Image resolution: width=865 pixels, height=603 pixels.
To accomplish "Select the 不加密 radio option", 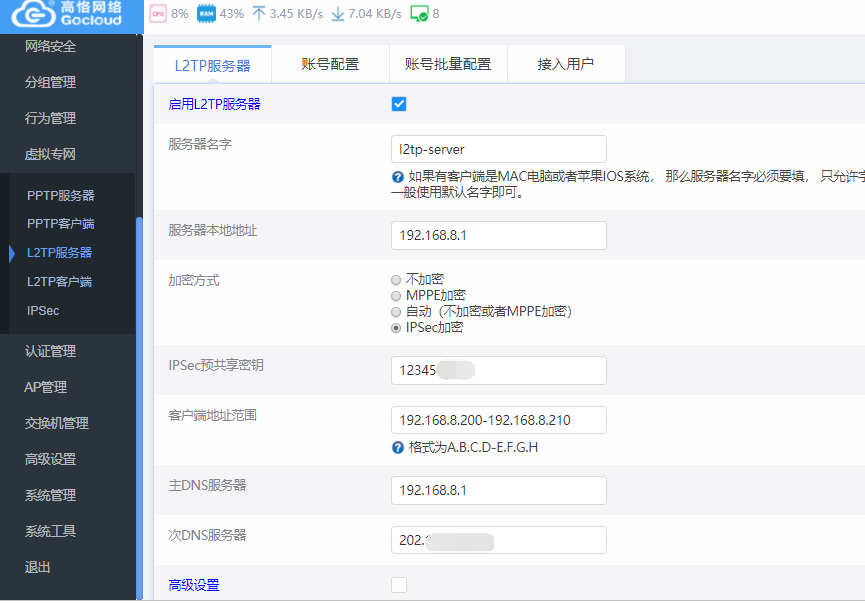I will [396, 280].
